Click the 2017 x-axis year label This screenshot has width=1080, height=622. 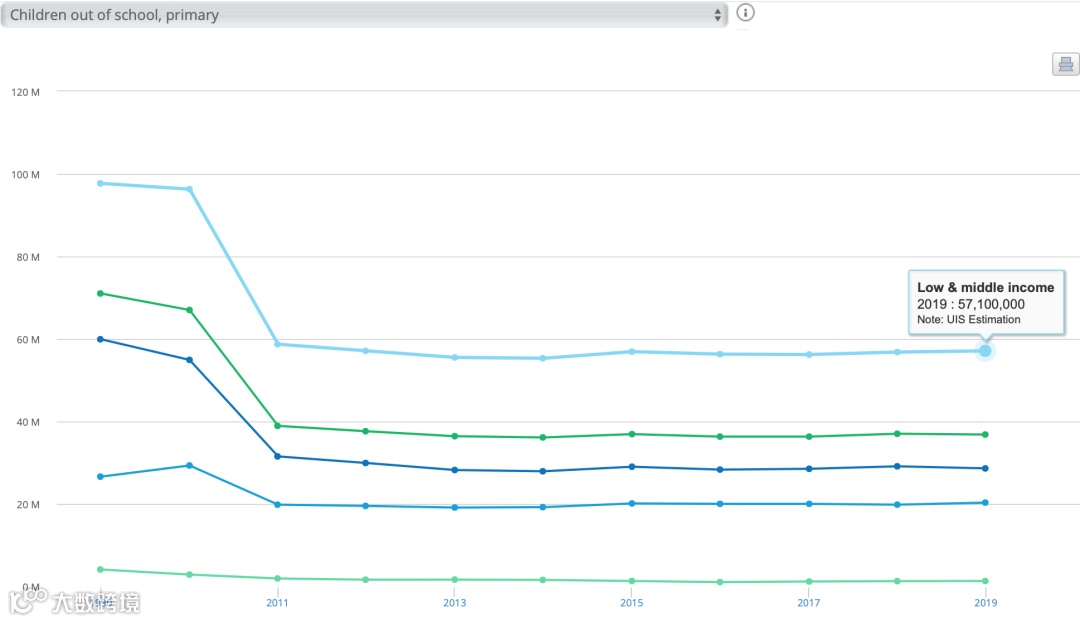coord(809,603)
